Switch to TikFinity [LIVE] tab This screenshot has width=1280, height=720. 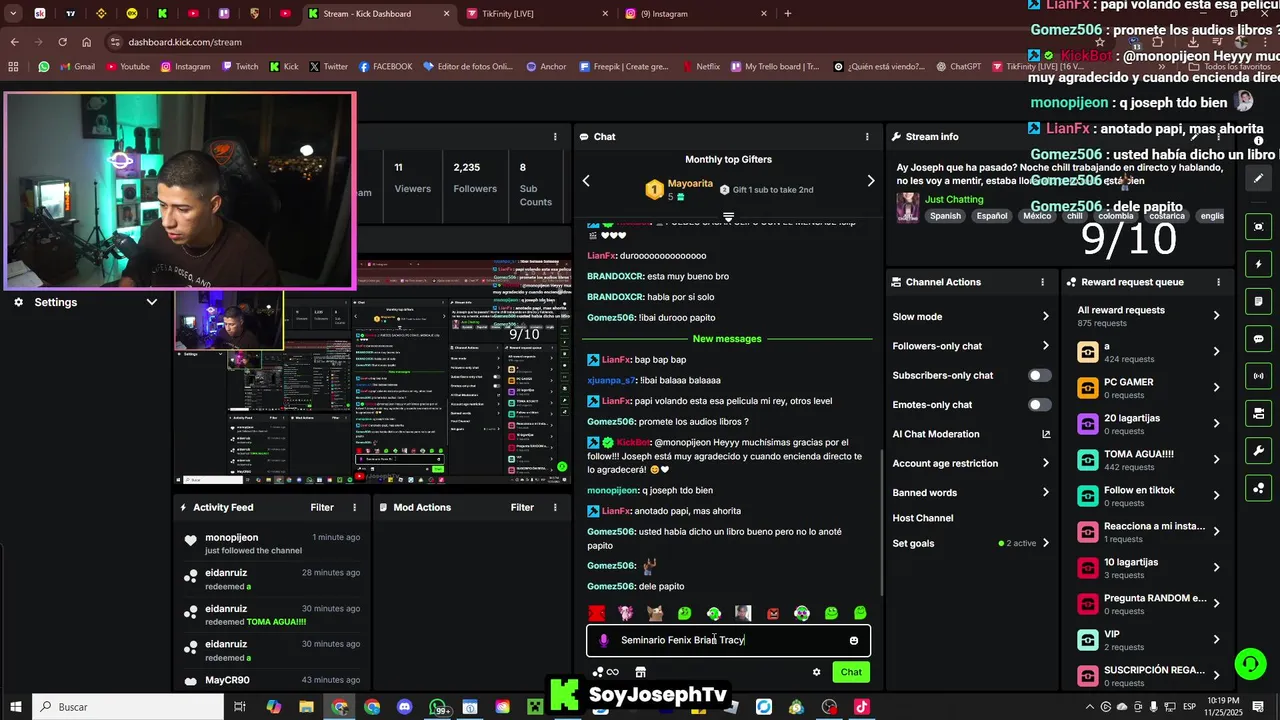coord(537,14)
